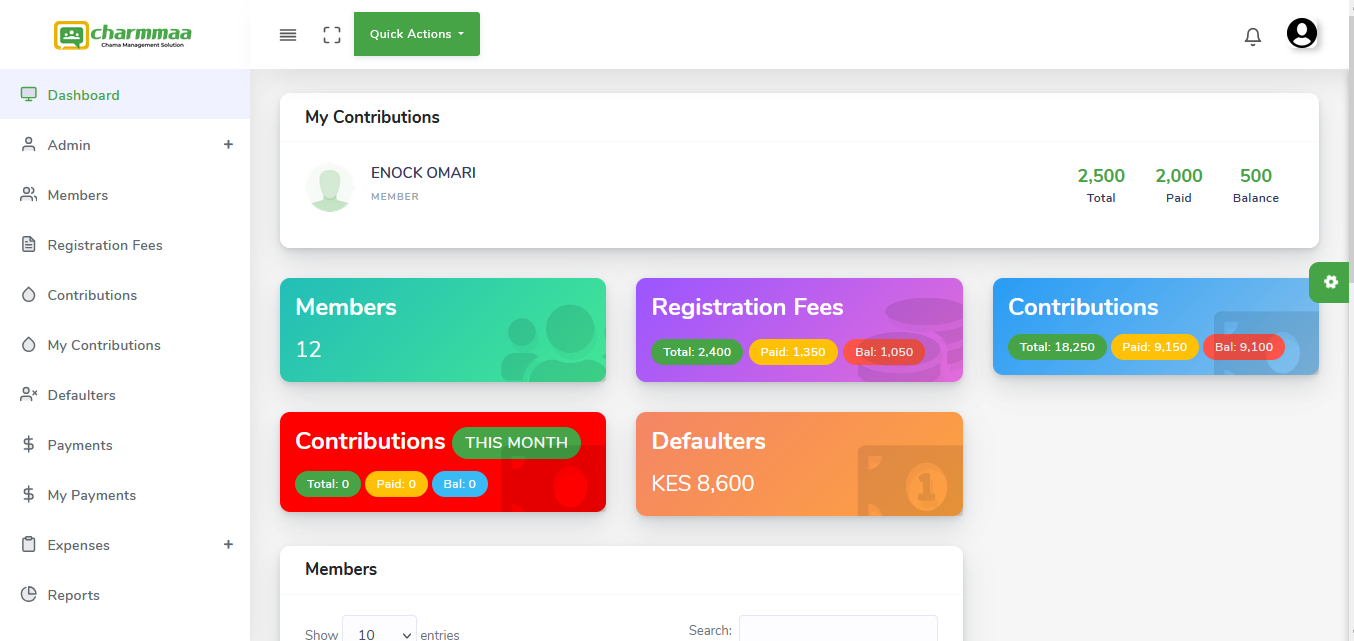Screen dimensions: 1354x641
Task: Click the THIS MONTH badge
Action: [516, 443]
